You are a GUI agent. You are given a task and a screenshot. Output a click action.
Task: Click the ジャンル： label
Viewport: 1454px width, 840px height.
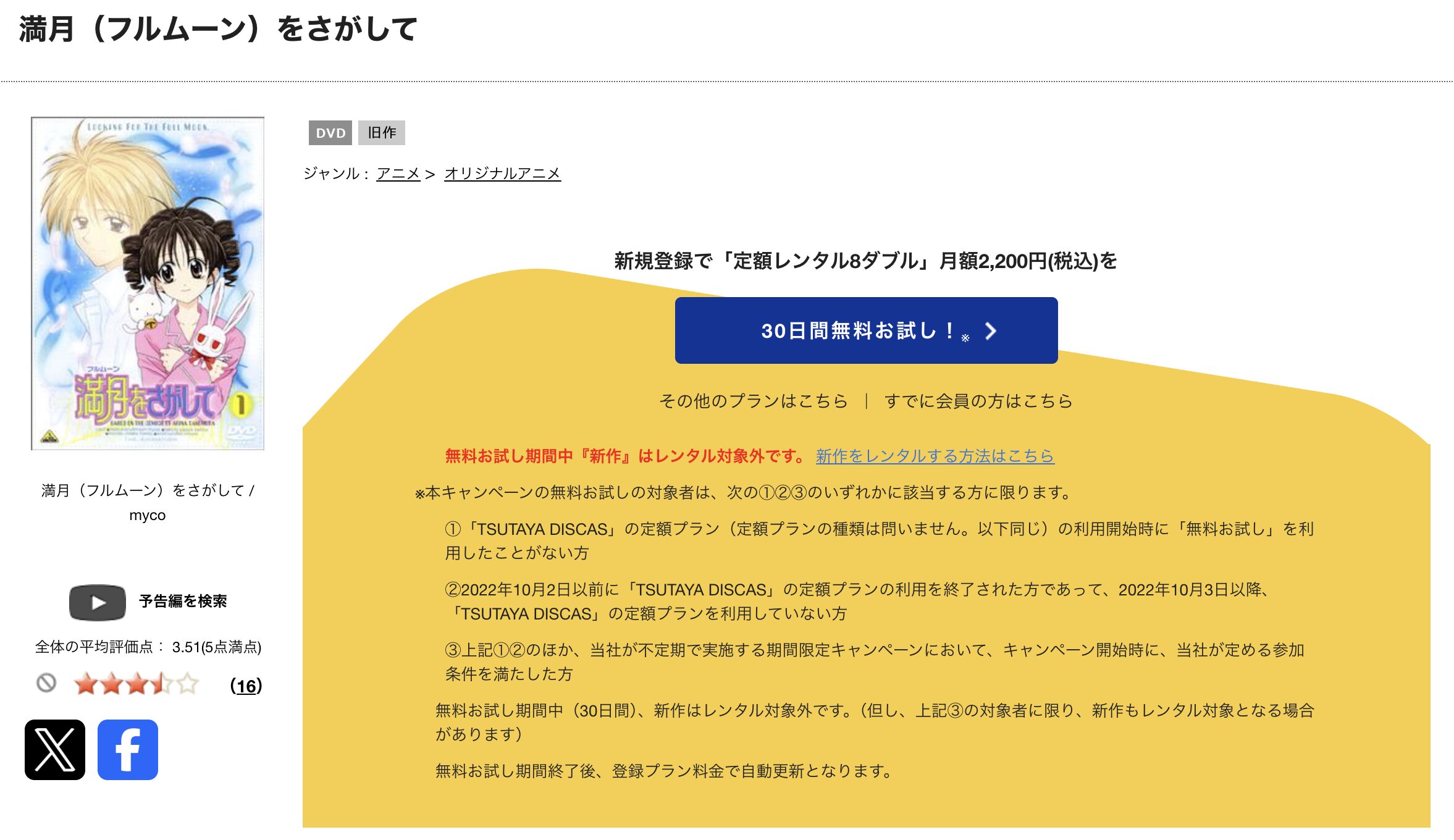pyautogui.click(x=337, y=174)
